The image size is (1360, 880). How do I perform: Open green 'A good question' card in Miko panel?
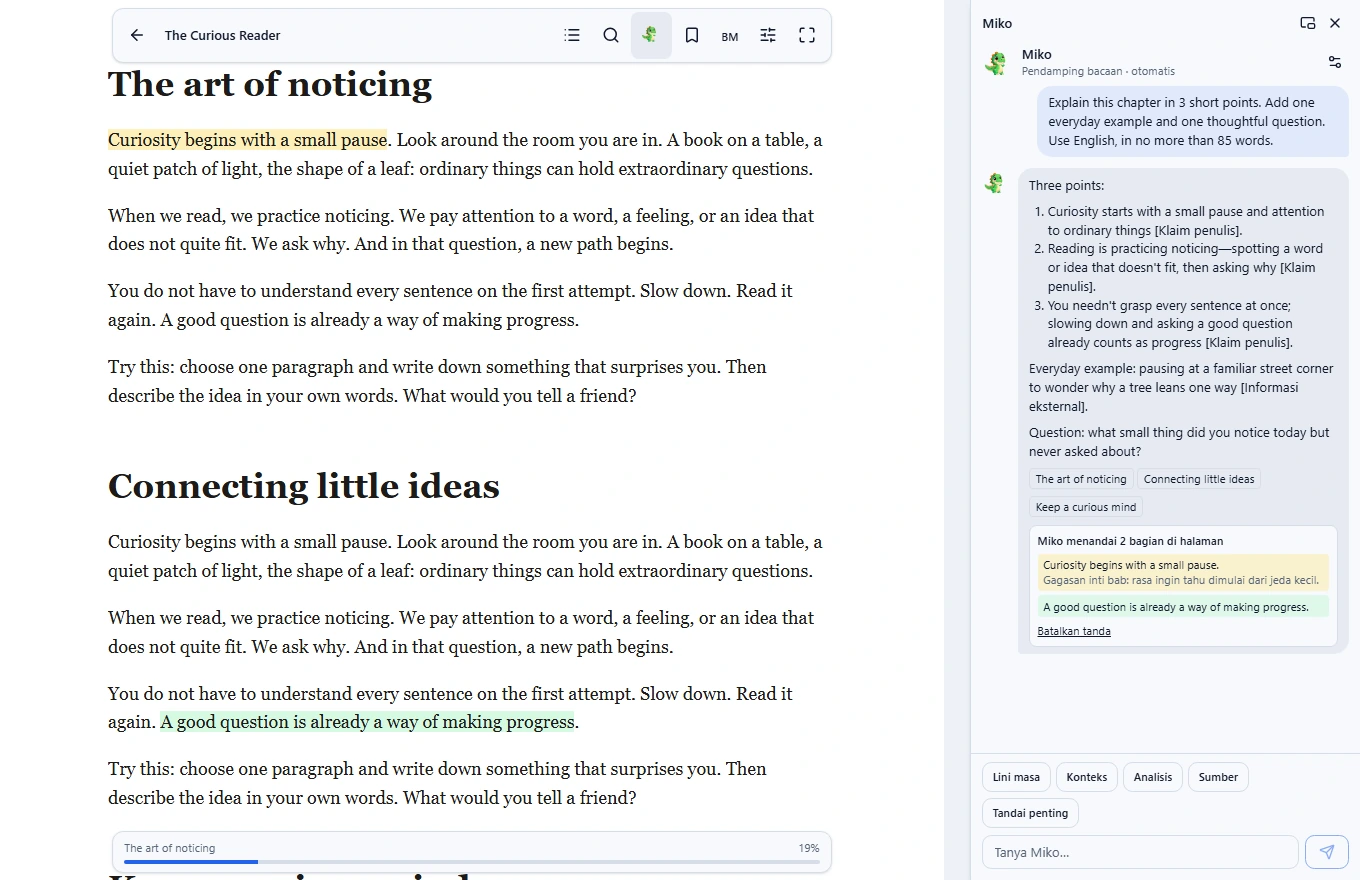pyautogui.click(x=1183, y=607)
